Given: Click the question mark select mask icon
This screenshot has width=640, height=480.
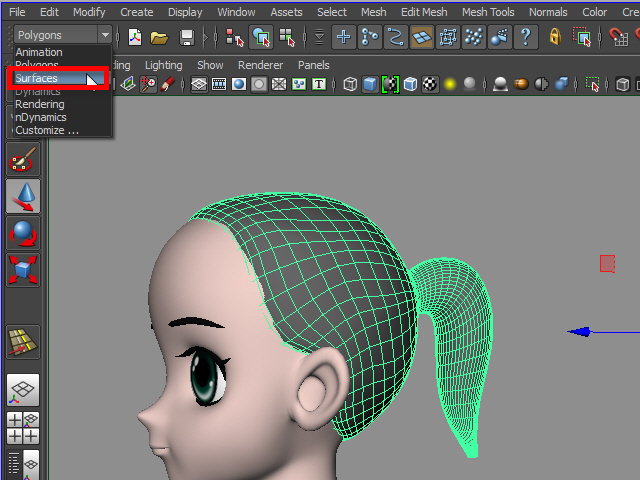Looking at the screenshot, I should tap(528, 37).
